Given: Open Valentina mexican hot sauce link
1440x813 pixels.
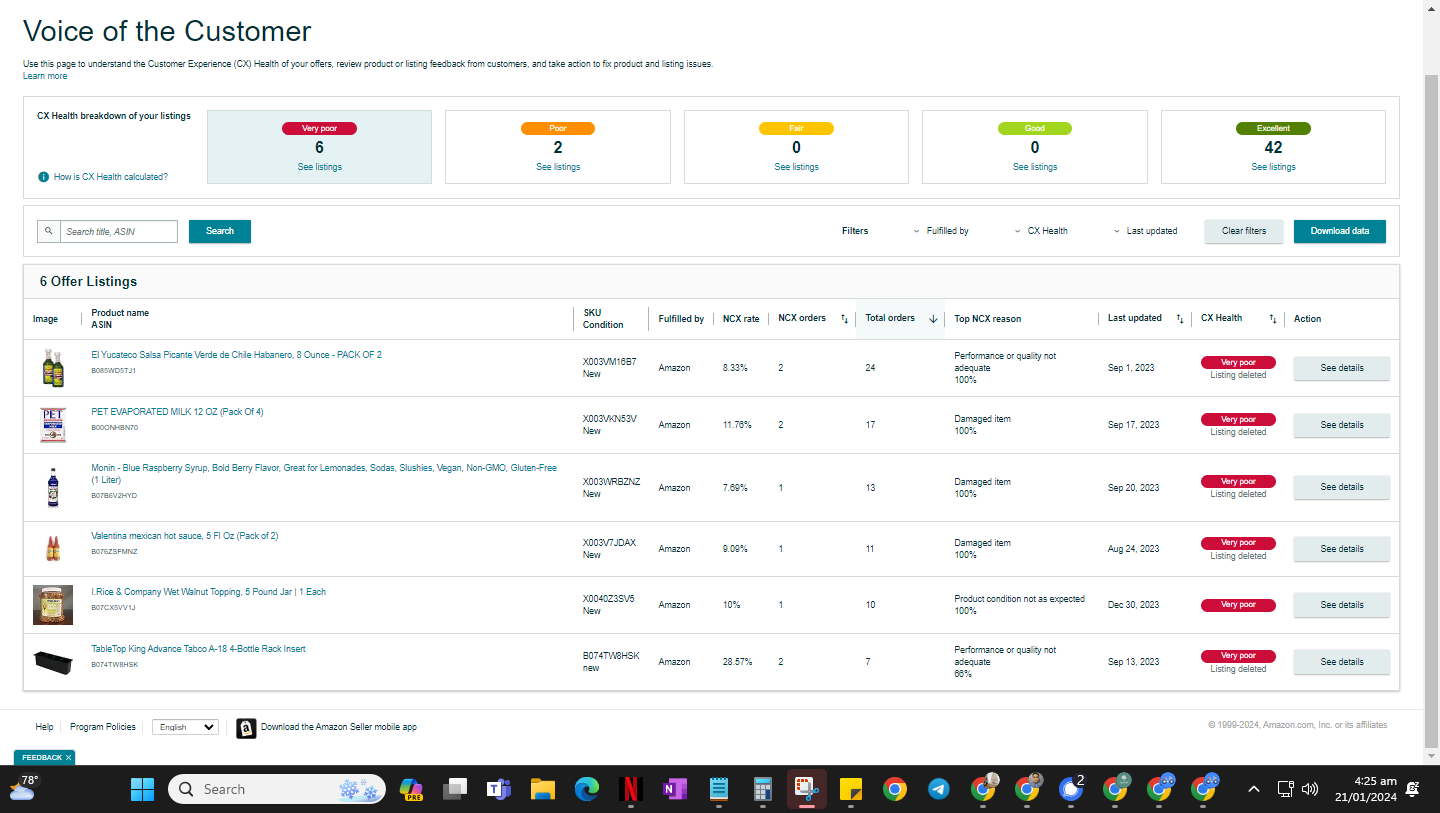Looking at the screenshot, I should [x=184, y=536].
